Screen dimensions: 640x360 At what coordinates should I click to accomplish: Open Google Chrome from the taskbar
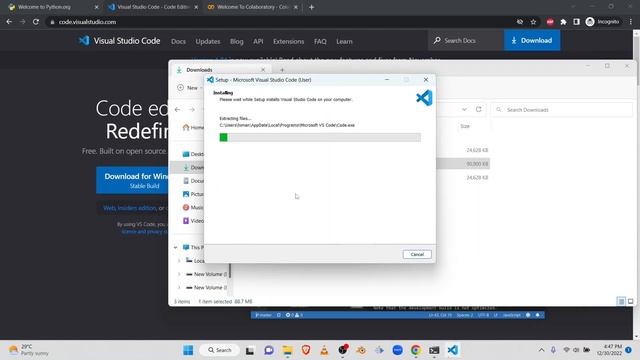tap(416, 350)
